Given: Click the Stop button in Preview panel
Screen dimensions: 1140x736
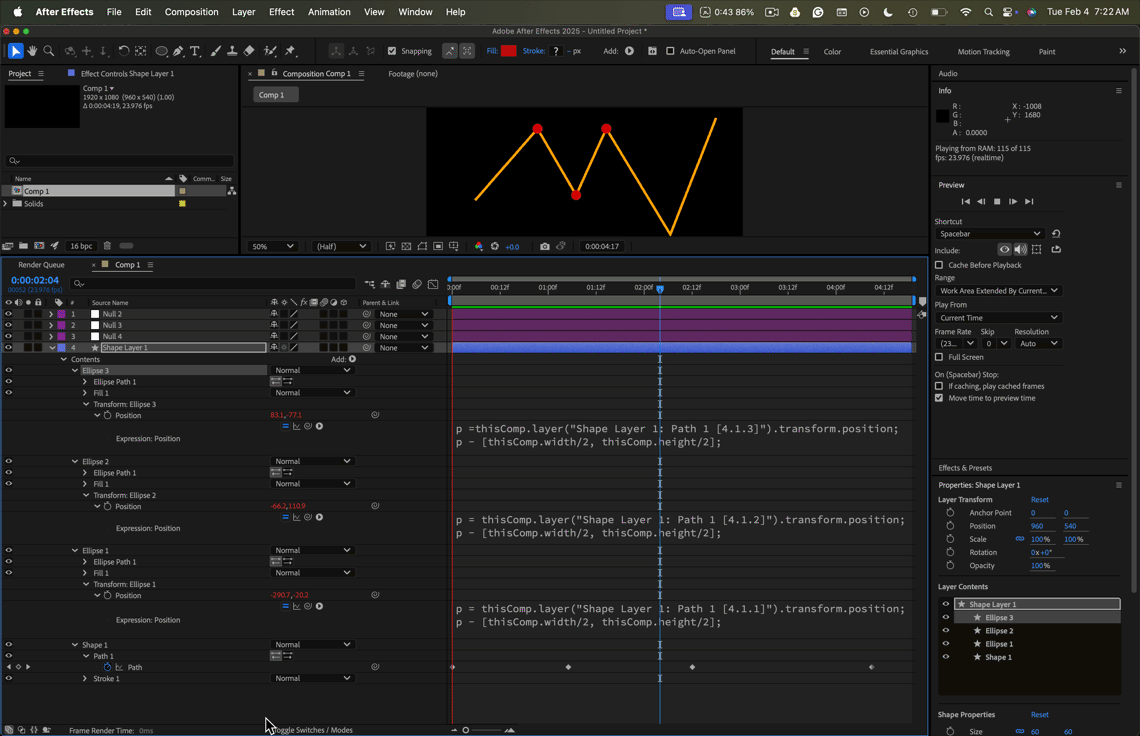Looking at the screenshot, I should [997, 201].
